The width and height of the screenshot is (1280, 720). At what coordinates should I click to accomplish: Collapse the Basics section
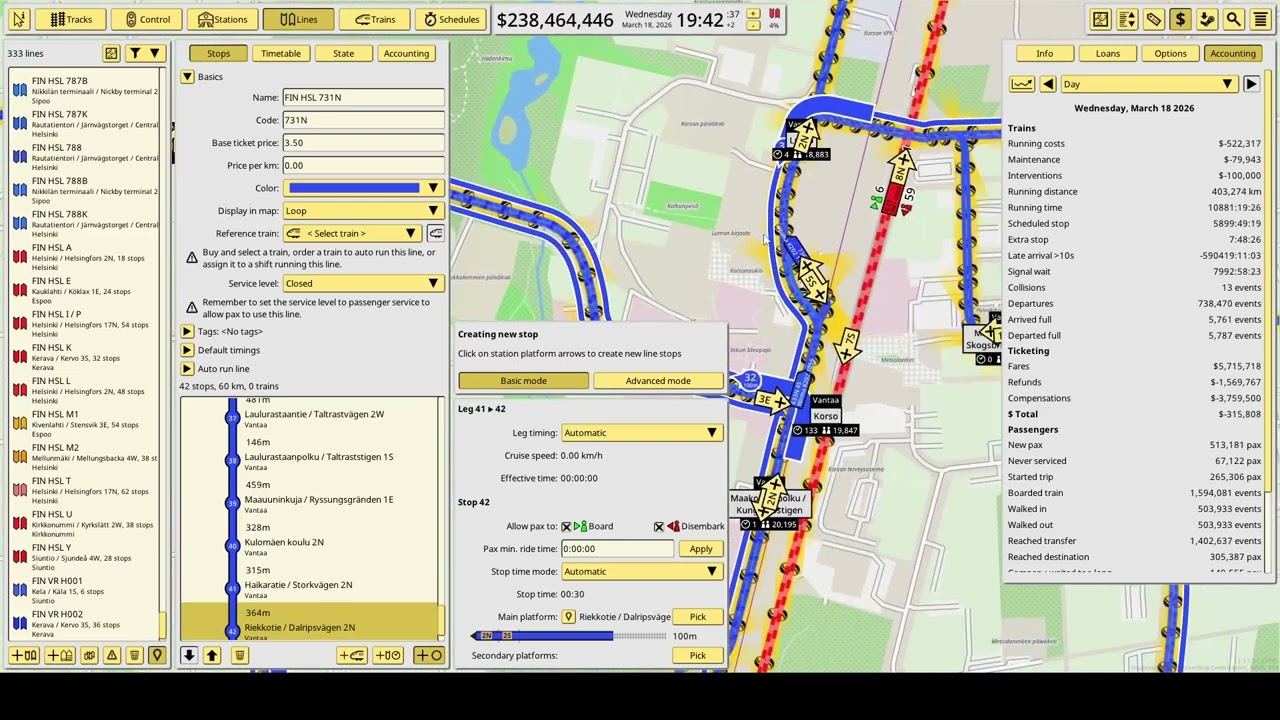(x=187, y=77)
